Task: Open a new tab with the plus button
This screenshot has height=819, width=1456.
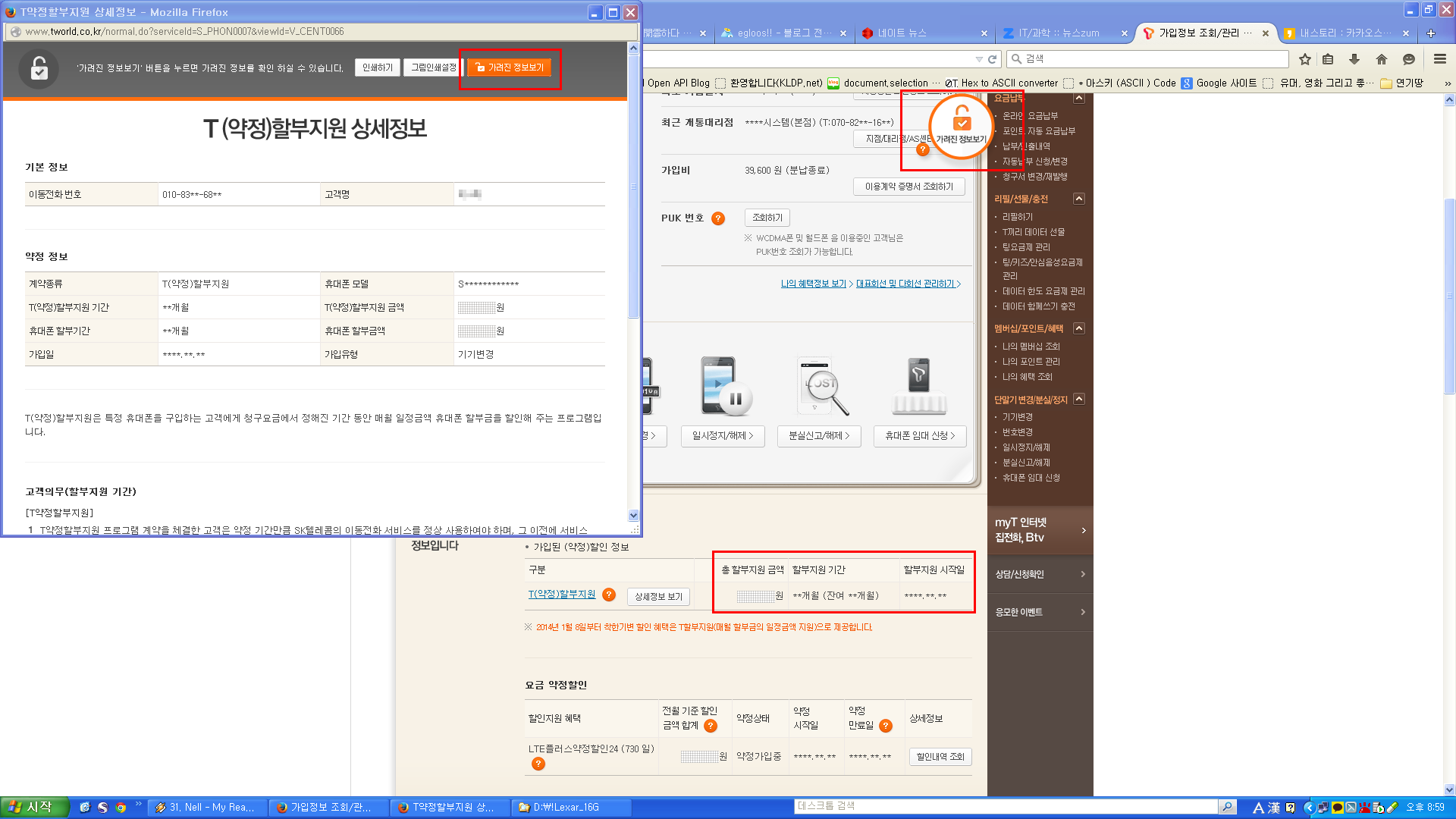Action: 1431,33
